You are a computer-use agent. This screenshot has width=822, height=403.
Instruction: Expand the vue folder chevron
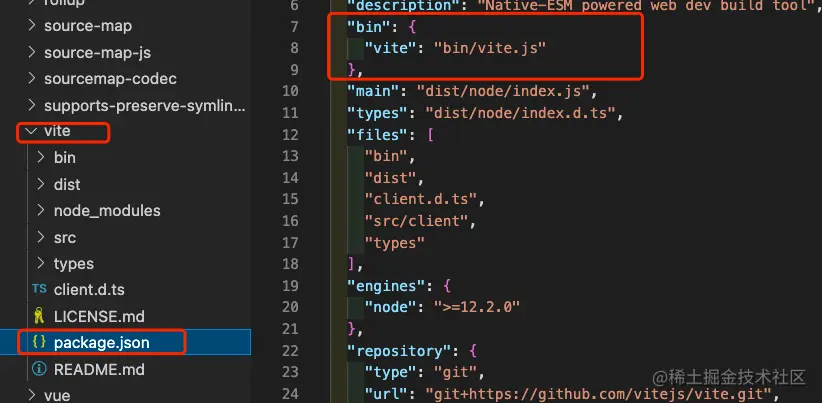pos(31,395)
